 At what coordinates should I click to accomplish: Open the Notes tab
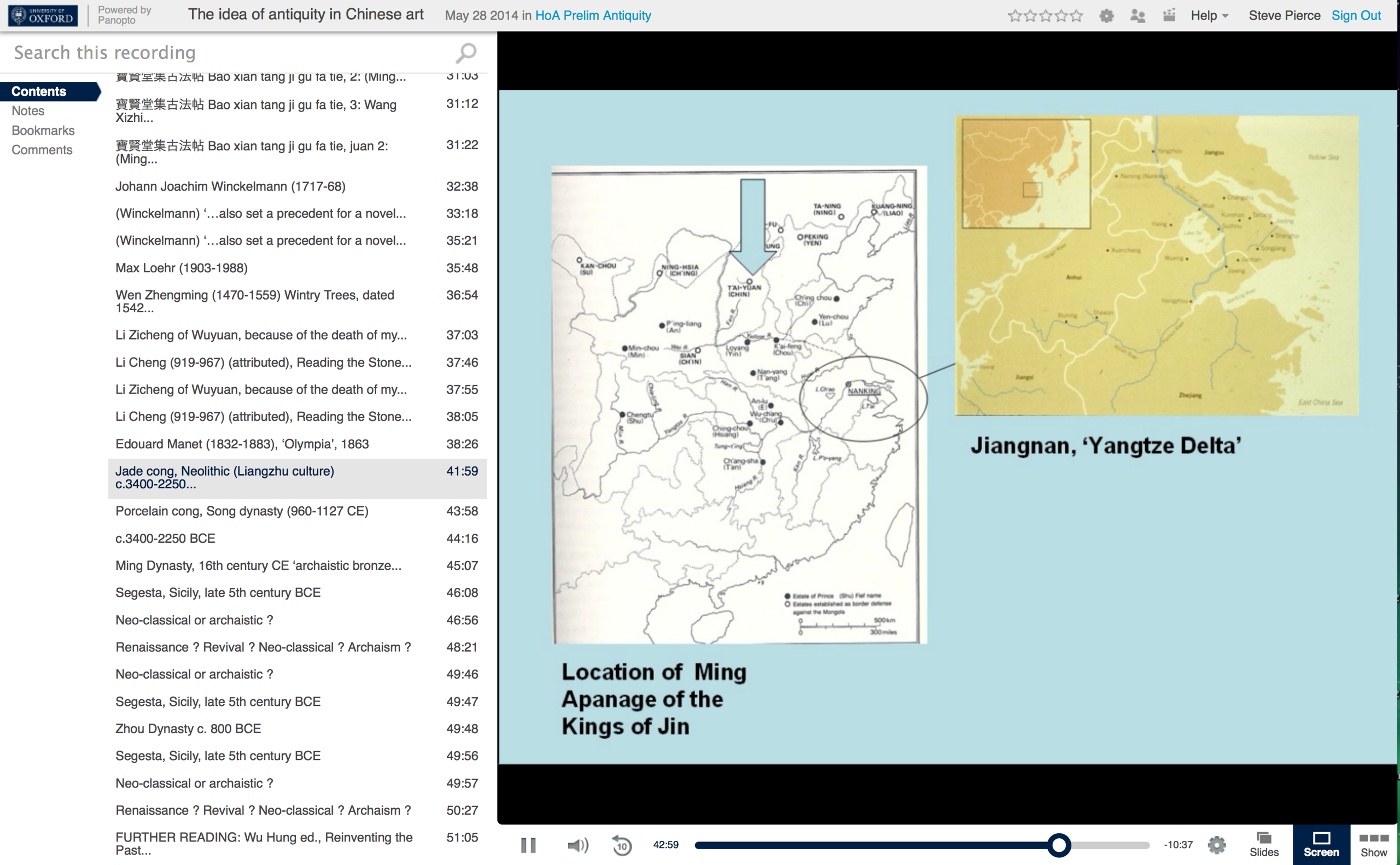click(28, 111)
